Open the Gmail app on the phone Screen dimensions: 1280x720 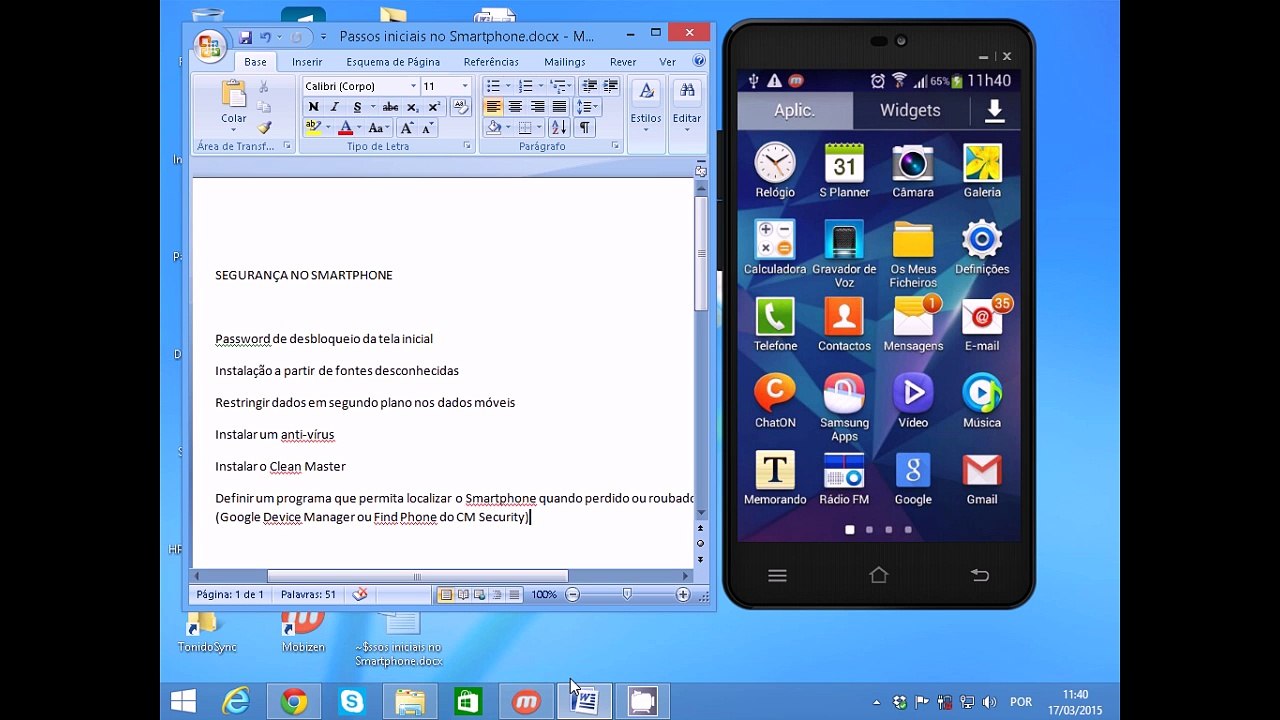pyautogui.click(x=982, y=478)
